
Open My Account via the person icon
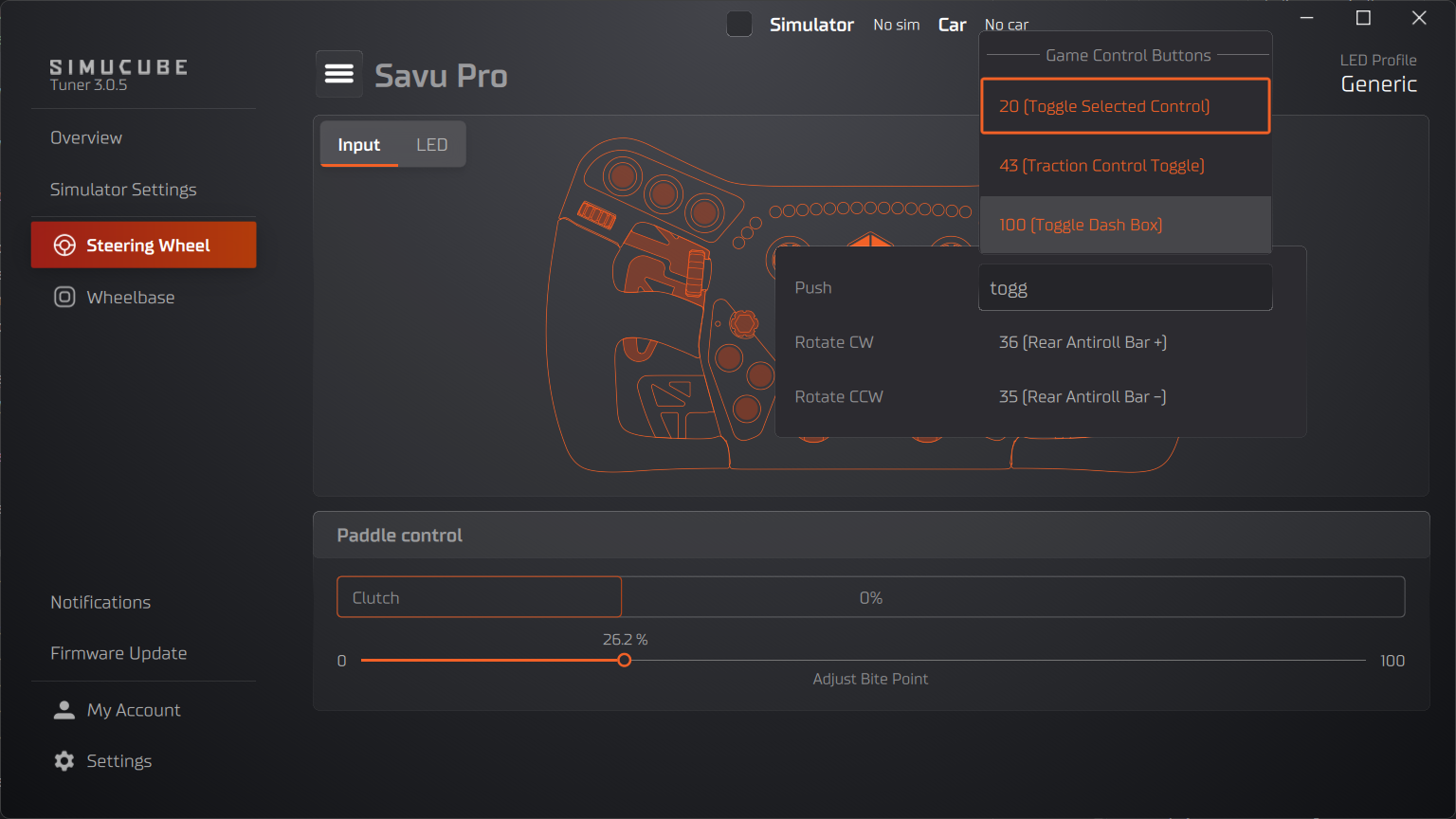tap(64, 709)
